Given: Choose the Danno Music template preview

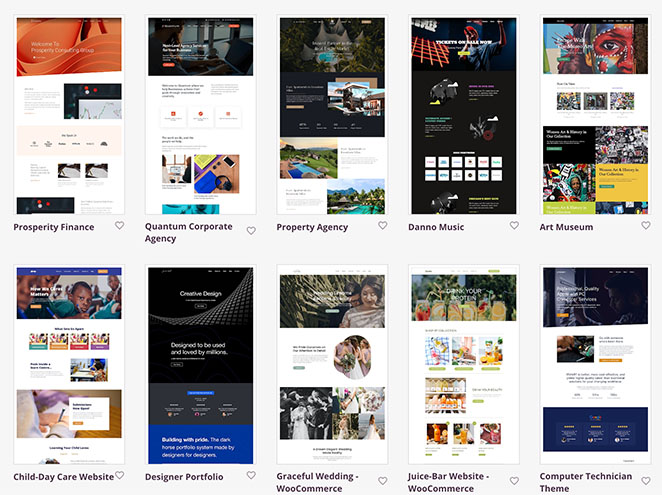Looking at the screenshot, I should click(x=463, y=115).
